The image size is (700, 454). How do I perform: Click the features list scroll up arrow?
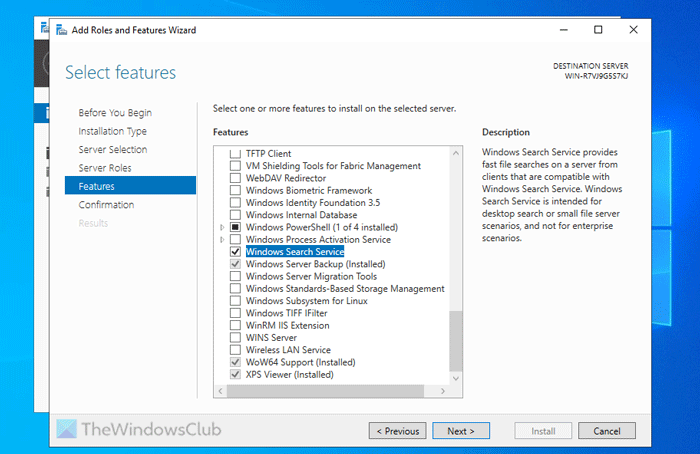pyautogui.click(x=456, y=153)
